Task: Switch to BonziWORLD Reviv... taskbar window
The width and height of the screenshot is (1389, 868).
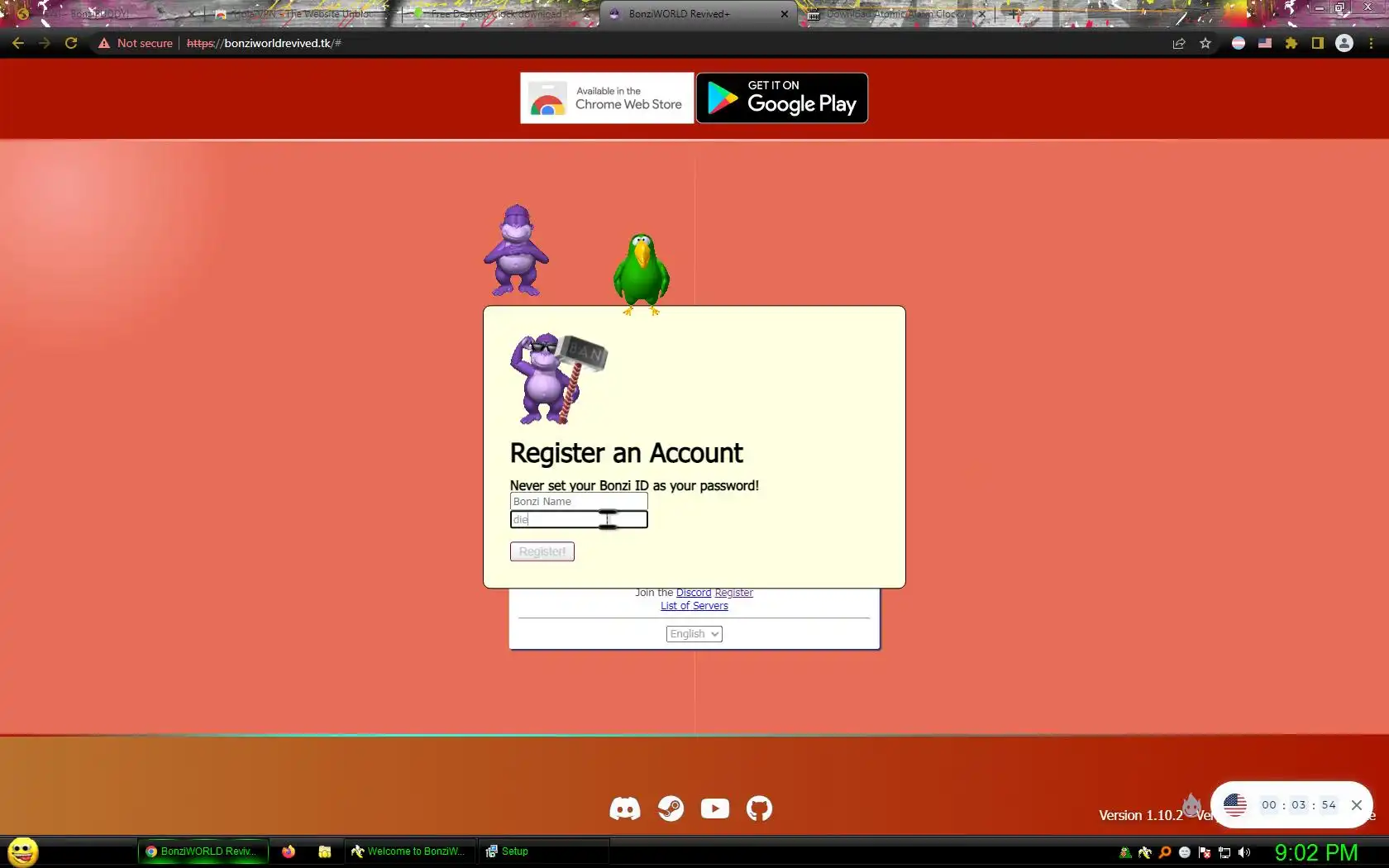Action: tap(203, 851)
